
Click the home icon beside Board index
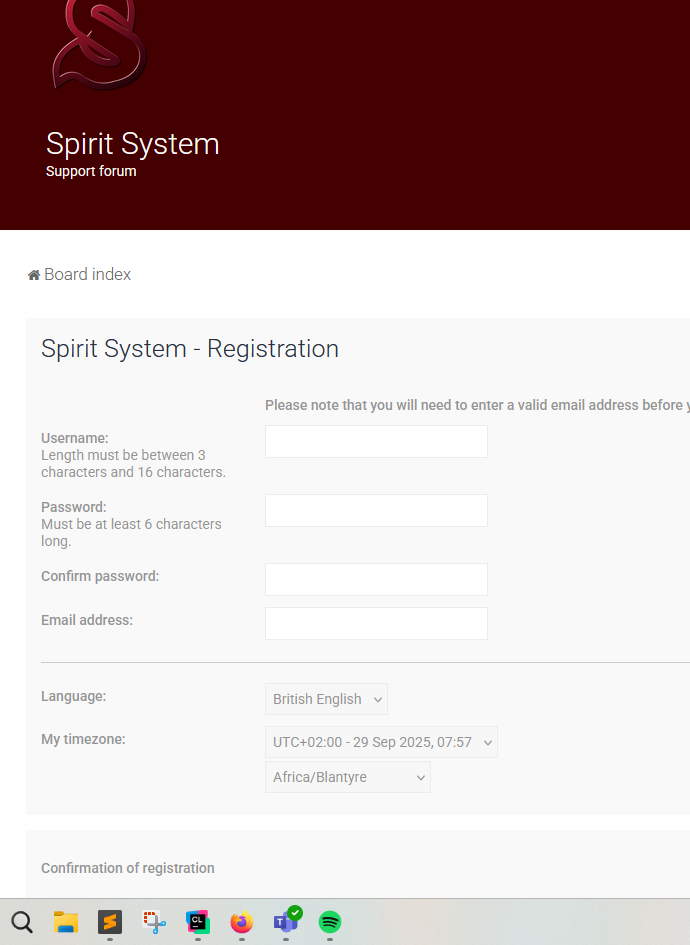tap(34, 275)
